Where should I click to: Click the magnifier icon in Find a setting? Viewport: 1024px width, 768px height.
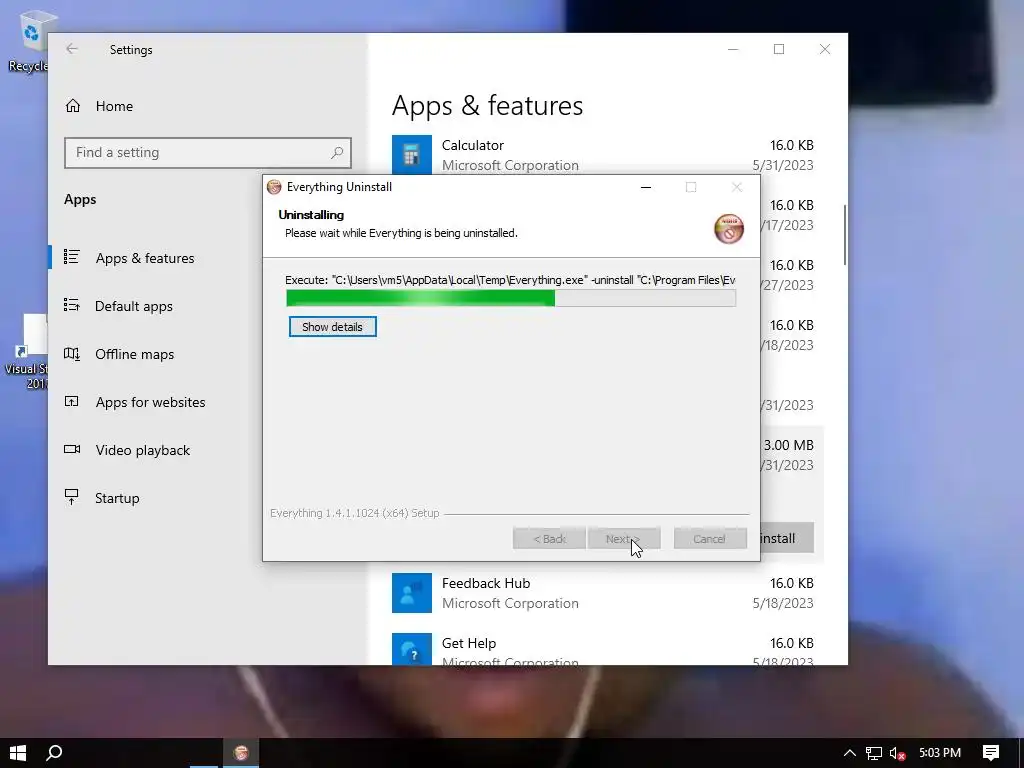point(337,153)
